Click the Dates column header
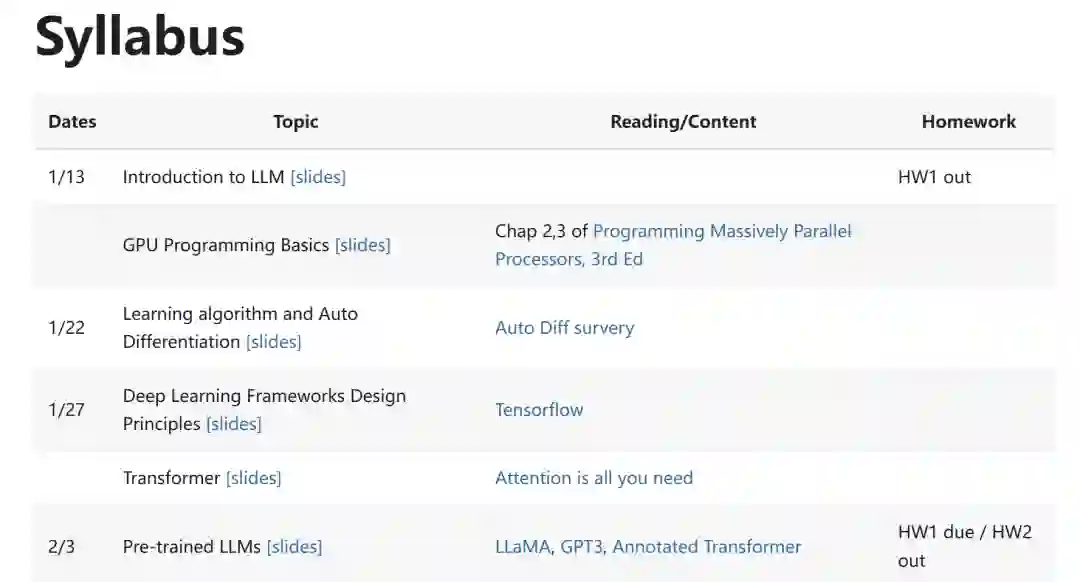This screenshot has height=582, width=1080. 72,122
